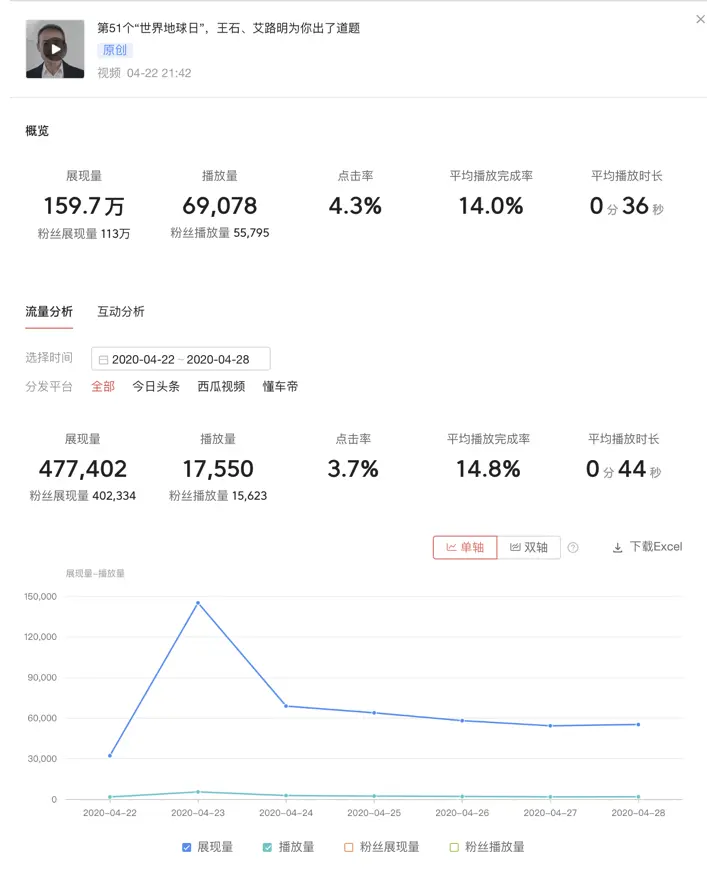The image size is (707, 879).
Task: Close the video analytics panel
Action: click(700, 19)
